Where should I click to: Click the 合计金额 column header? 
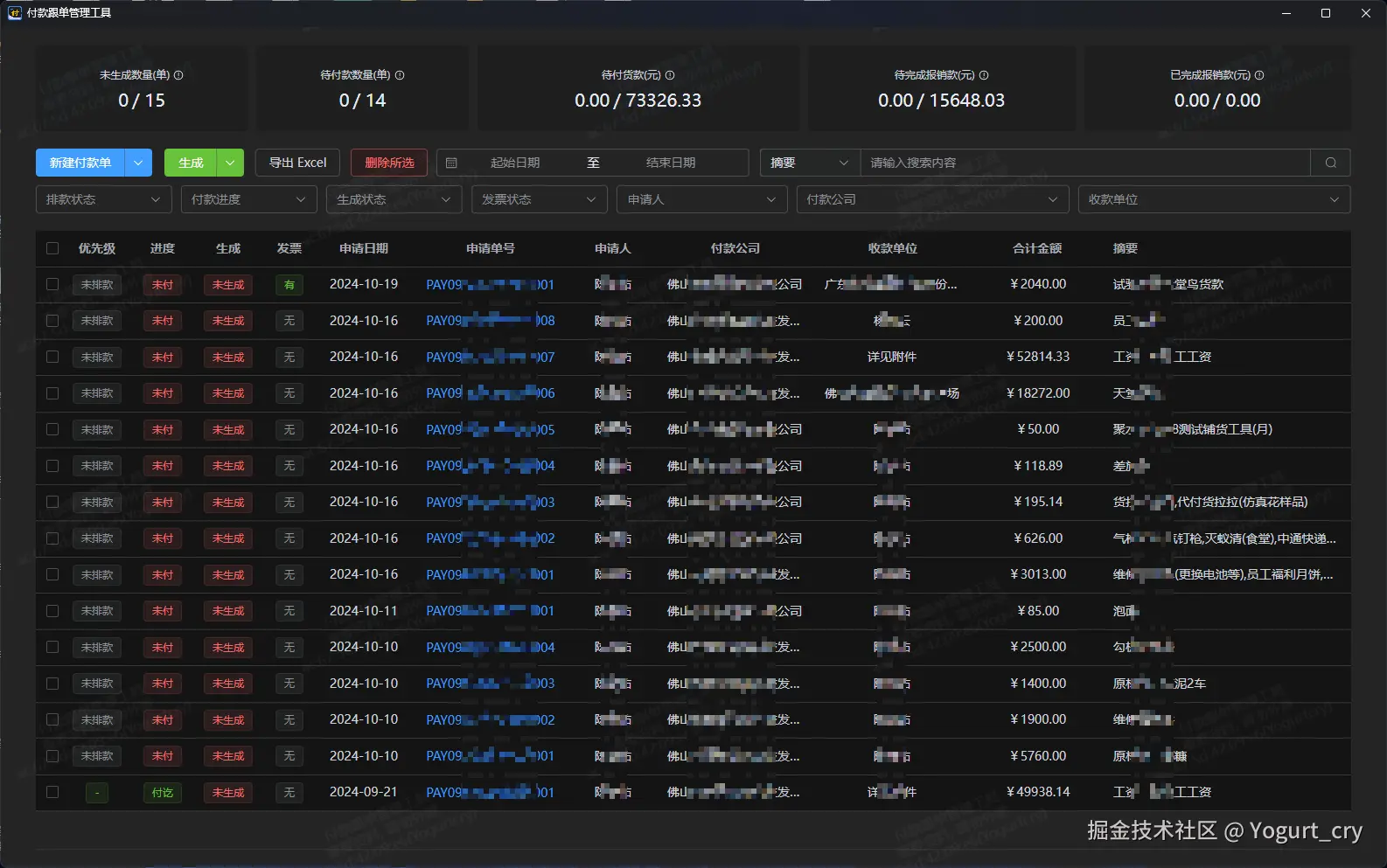pyautogui.click(x=1037, y=248)
